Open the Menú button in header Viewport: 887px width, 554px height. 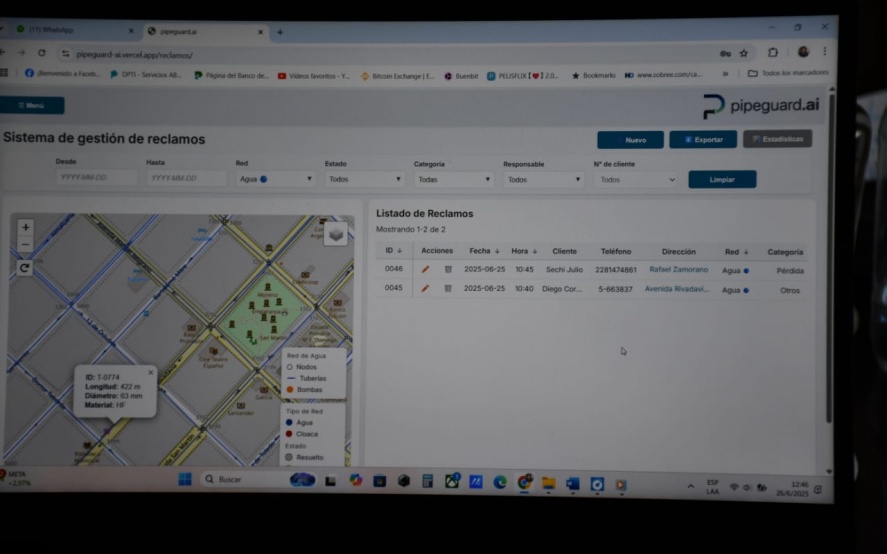32,105
